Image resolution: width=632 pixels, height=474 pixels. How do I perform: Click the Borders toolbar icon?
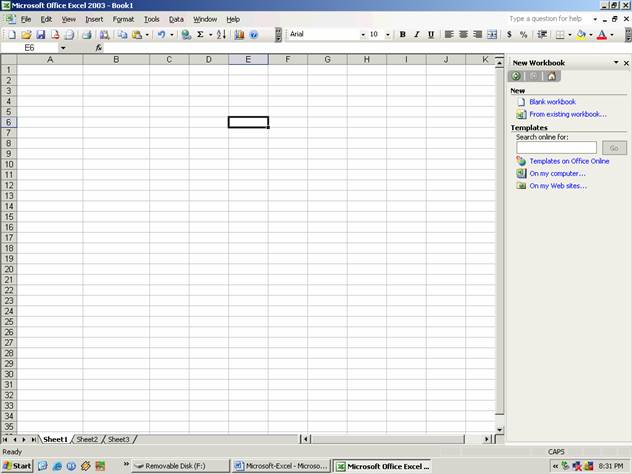(560, 35)
